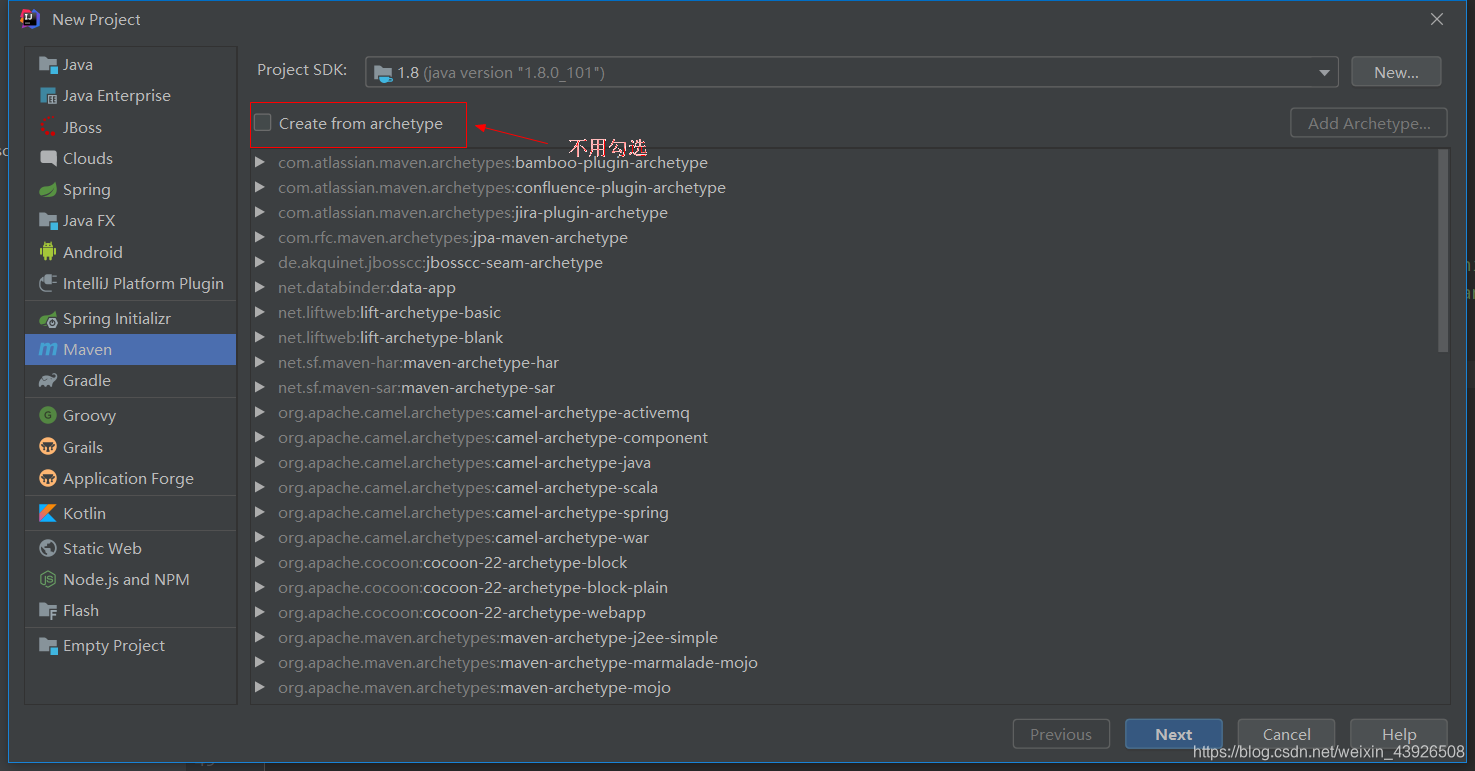Click the Node.js and NPM icon

click(48, 580)
